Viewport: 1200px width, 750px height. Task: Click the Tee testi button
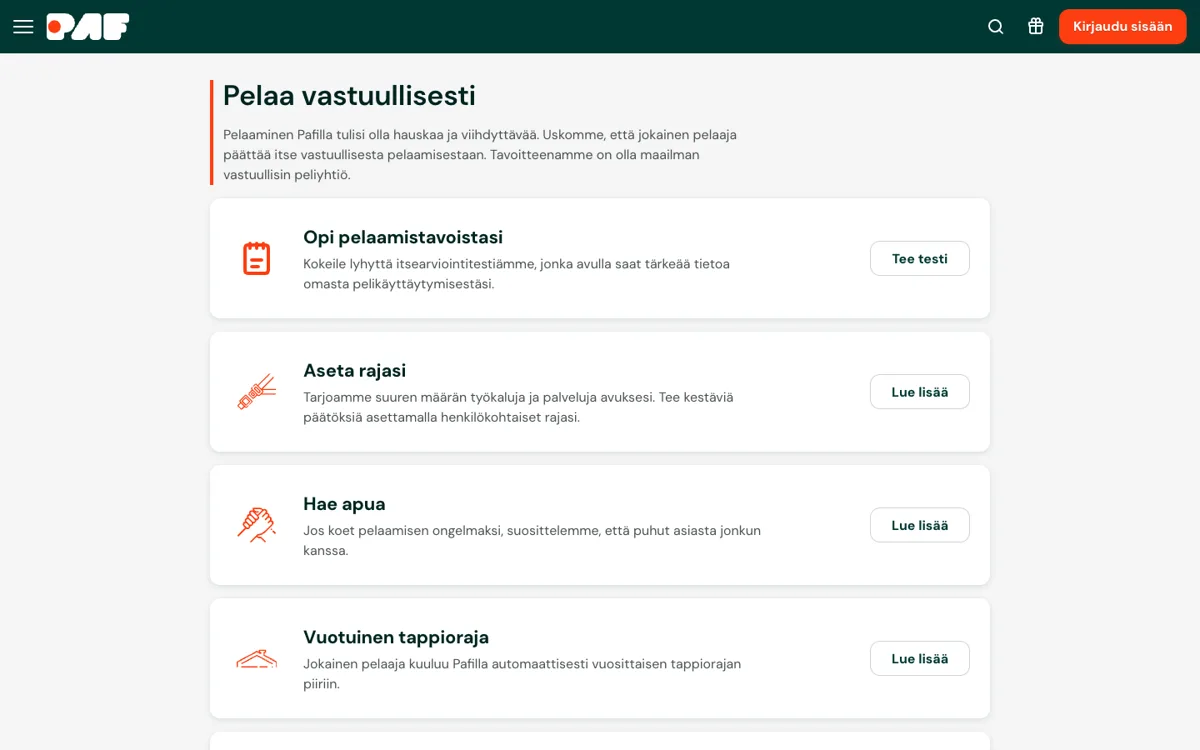pos(919,258)
